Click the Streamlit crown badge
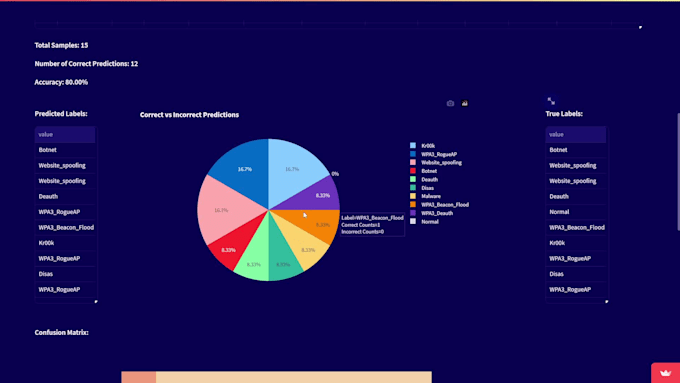Viewport: 680px width, 383px height. tap(665, 373)
